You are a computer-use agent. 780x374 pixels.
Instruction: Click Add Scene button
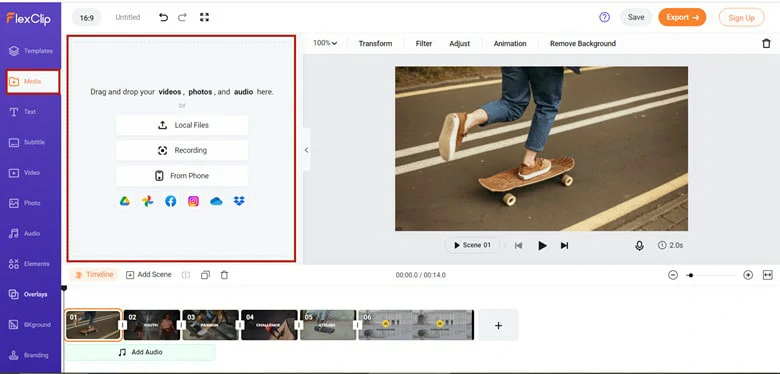(x=149, y=275)
